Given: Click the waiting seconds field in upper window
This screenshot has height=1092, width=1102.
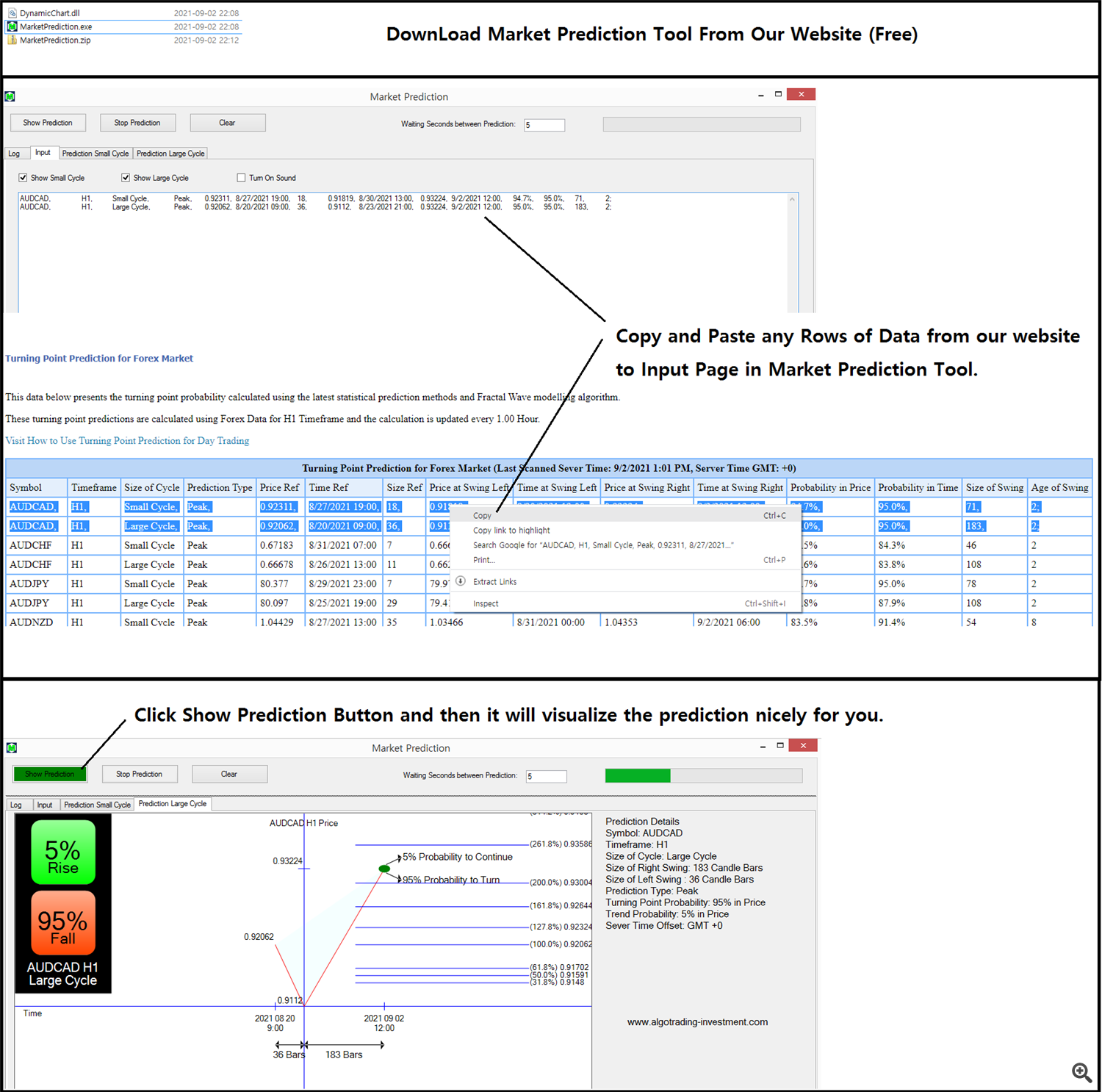Looking at the screenshot, I should tap(544, 125).
